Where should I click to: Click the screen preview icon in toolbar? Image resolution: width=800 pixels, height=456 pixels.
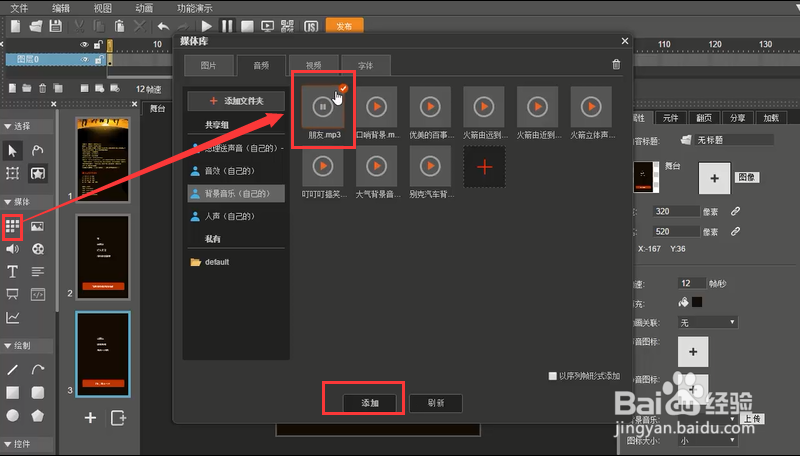pyautogui.click(x=267, y=27)
